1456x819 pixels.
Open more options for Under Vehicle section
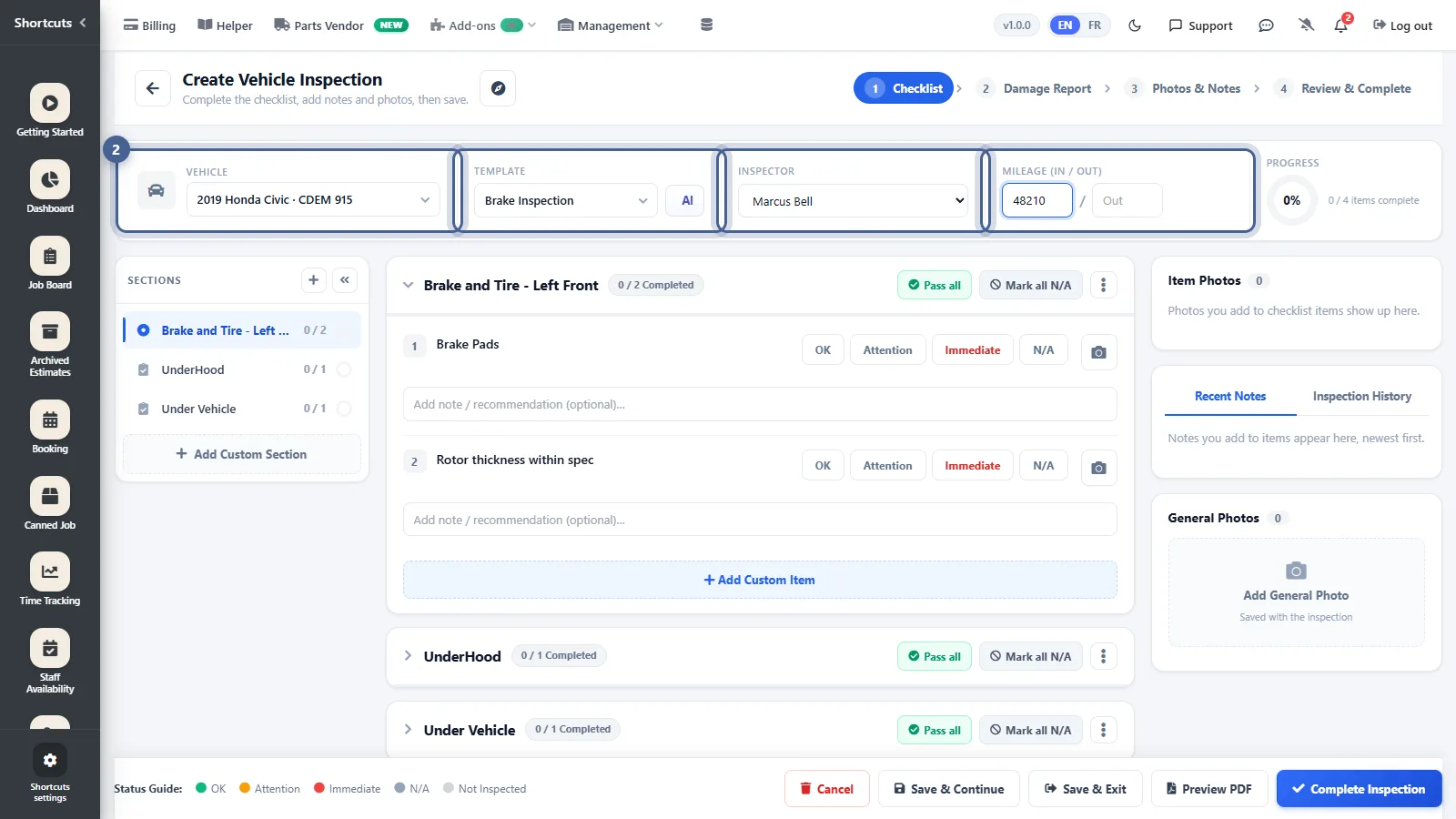[x=1103, y=730]
